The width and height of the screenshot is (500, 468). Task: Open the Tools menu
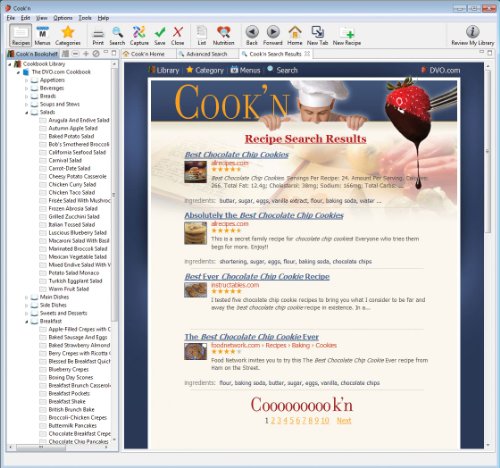85,18
